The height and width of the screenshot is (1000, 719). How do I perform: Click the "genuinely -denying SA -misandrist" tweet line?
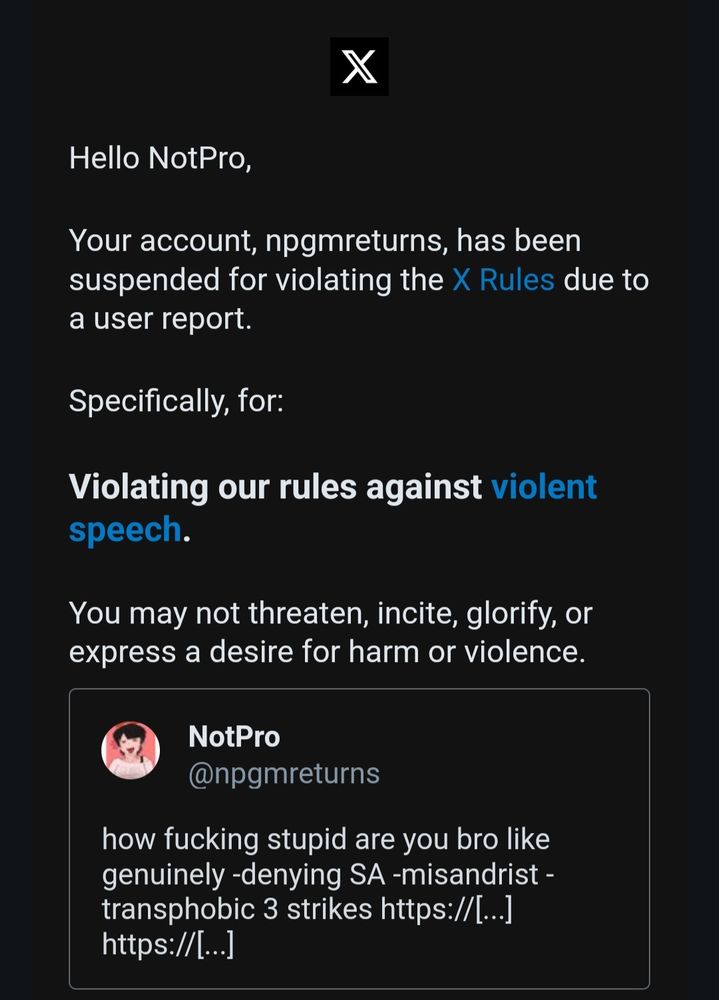point(328,874)
